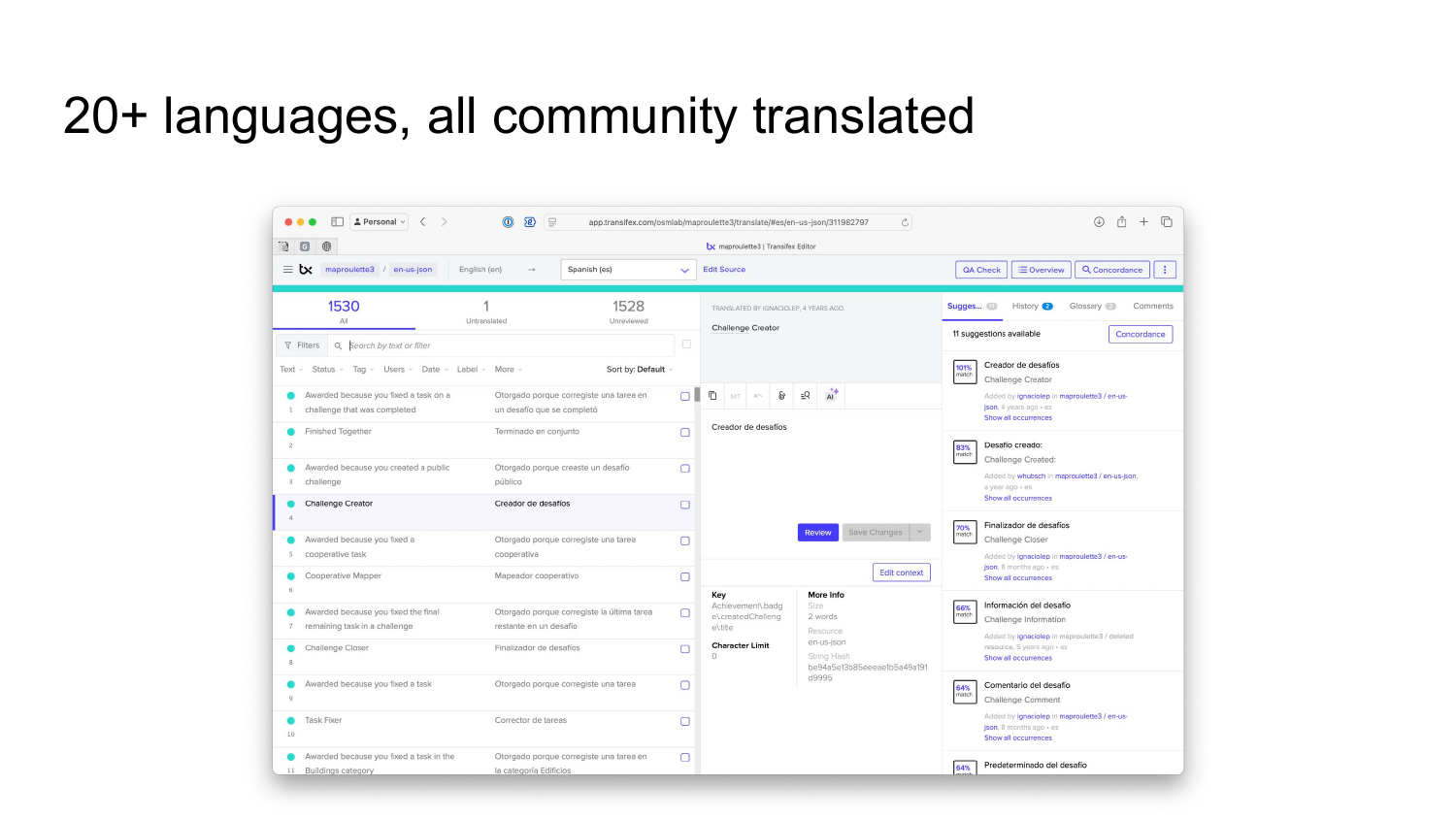Check the box for Awarded because you fixed a task
The image size is (1456, 819).
click(x=685, y=685)
